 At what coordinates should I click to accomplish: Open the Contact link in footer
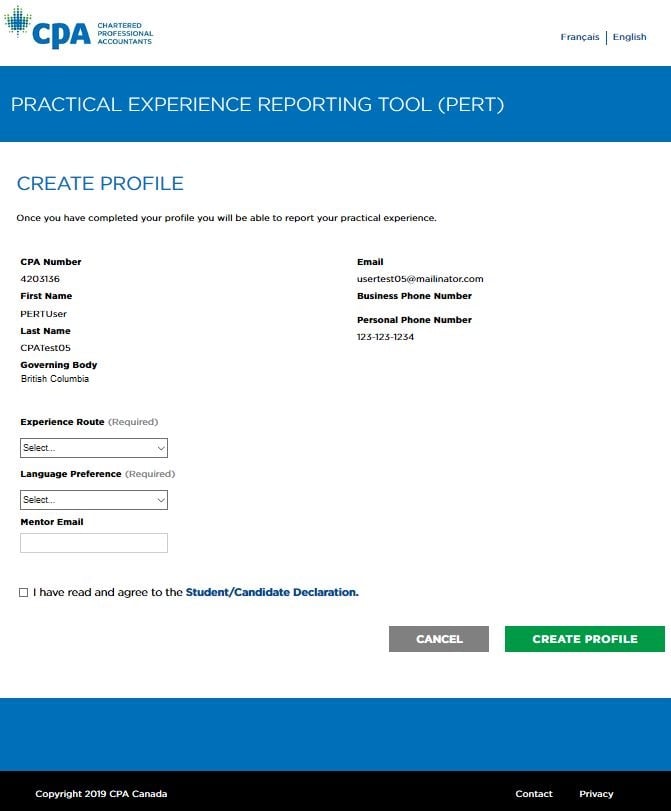(534, 794)
